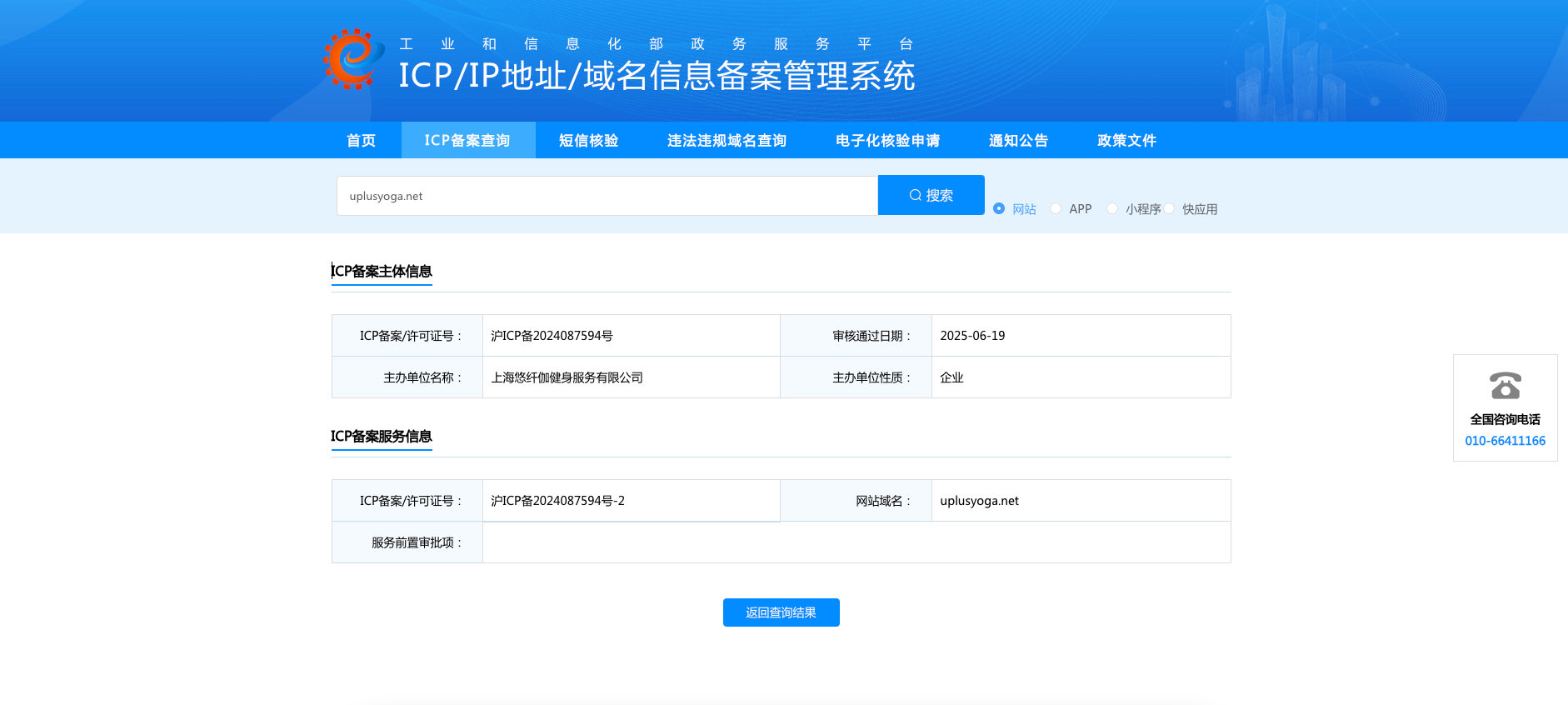
Task: Click the approval date 2025-06-19
Action: click(x=972, y=336)
